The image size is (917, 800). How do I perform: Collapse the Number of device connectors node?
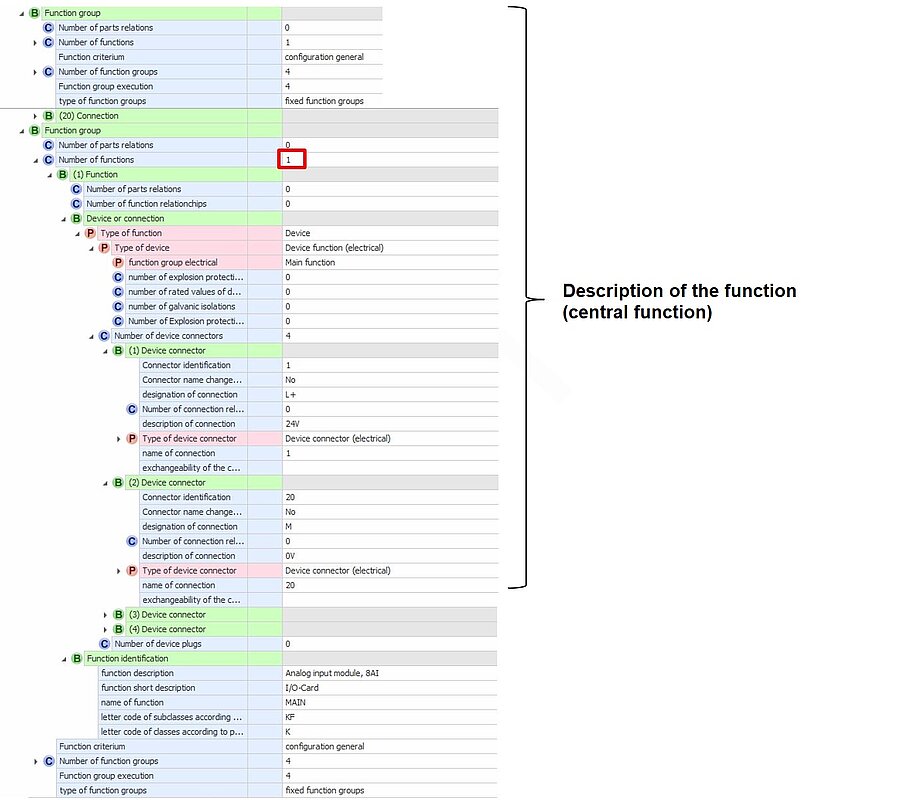tap(91, 336)
